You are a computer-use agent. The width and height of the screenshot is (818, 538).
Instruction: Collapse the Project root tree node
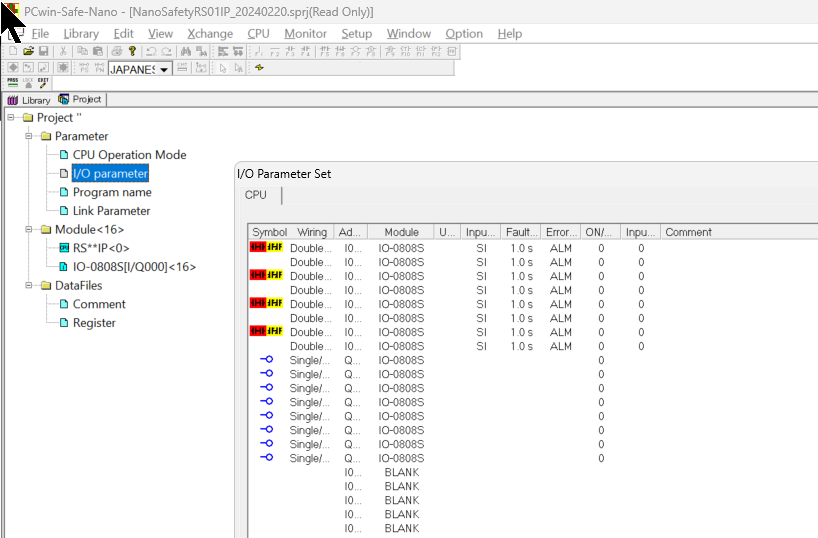(x=10, y=117)
